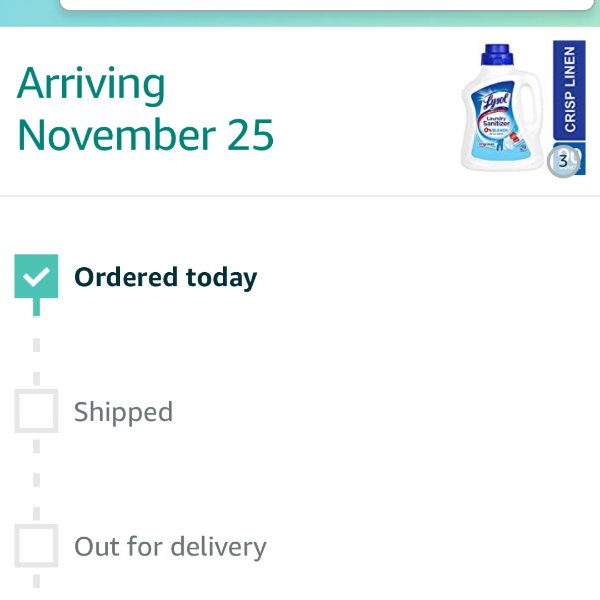
Task: Click the blue Lysol bottle cap
Action: click(x=497, y=54)
